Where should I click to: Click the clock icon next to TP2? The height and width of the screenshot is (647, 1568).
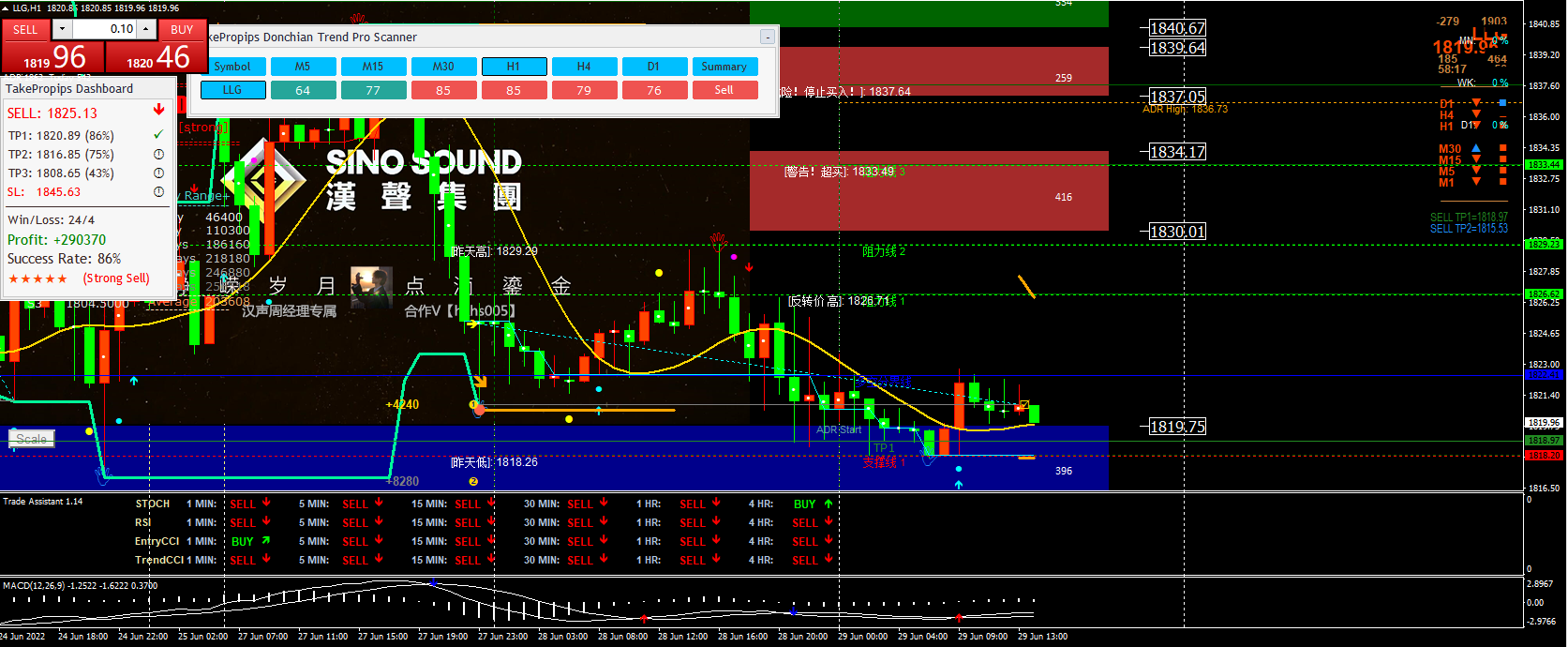pos(158,154)
